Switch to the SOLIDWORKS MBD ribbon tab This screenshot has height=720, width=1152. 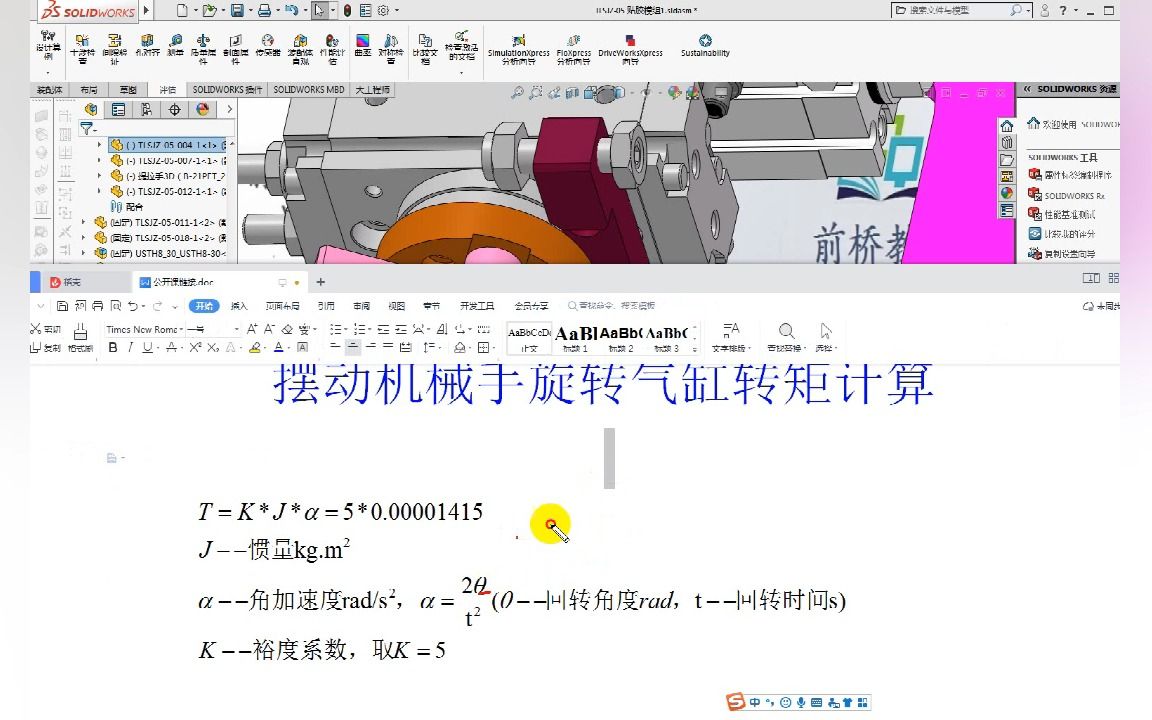coord(309,89)
